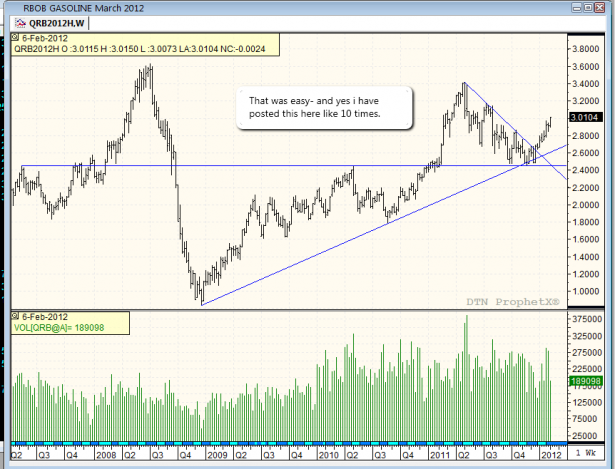
Task: Click the 2012 label on the time axis
Action: coord(551,455)
